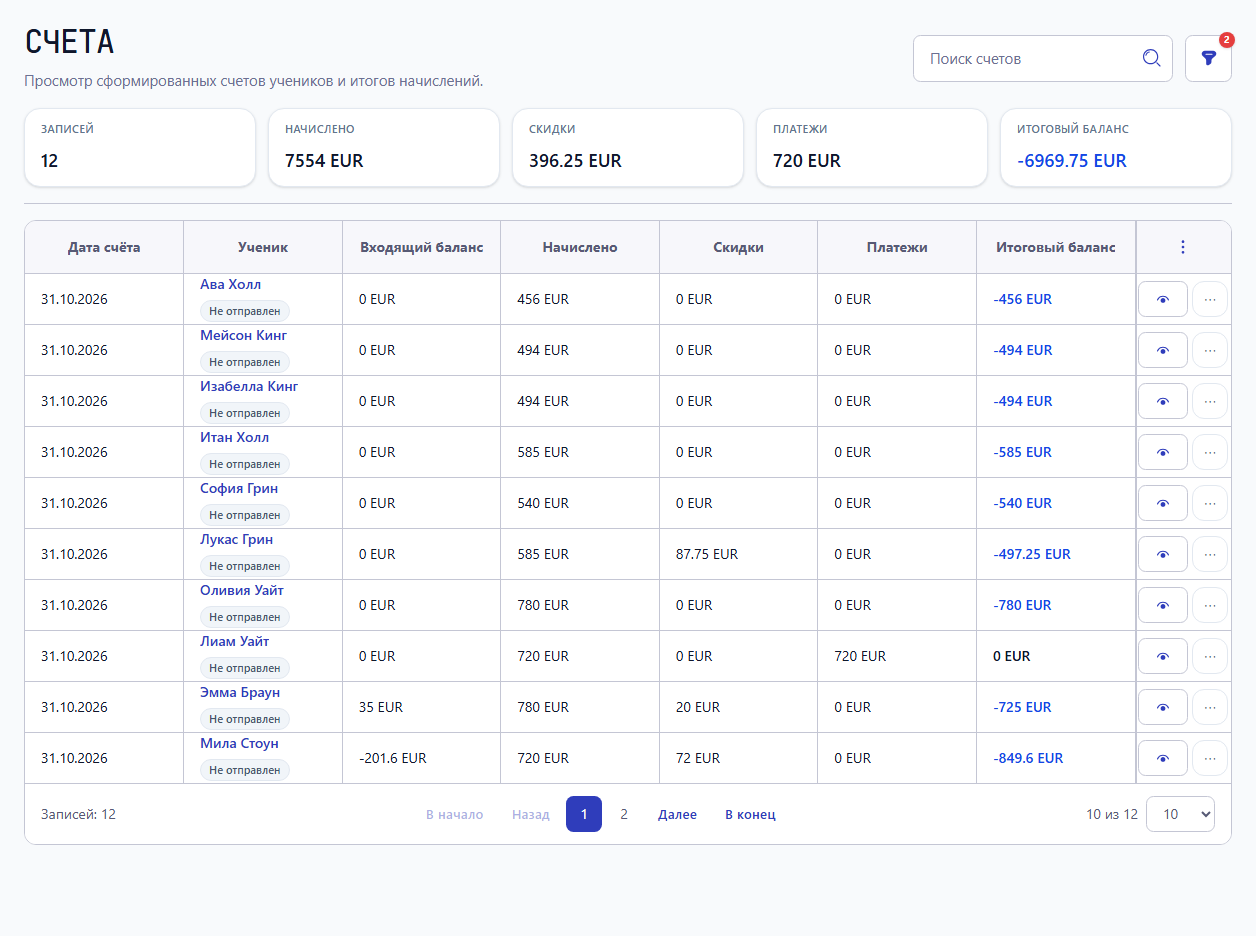Open more actions for Мейсон Кинг row
Screen dimensions: 1256x936
1210,350
